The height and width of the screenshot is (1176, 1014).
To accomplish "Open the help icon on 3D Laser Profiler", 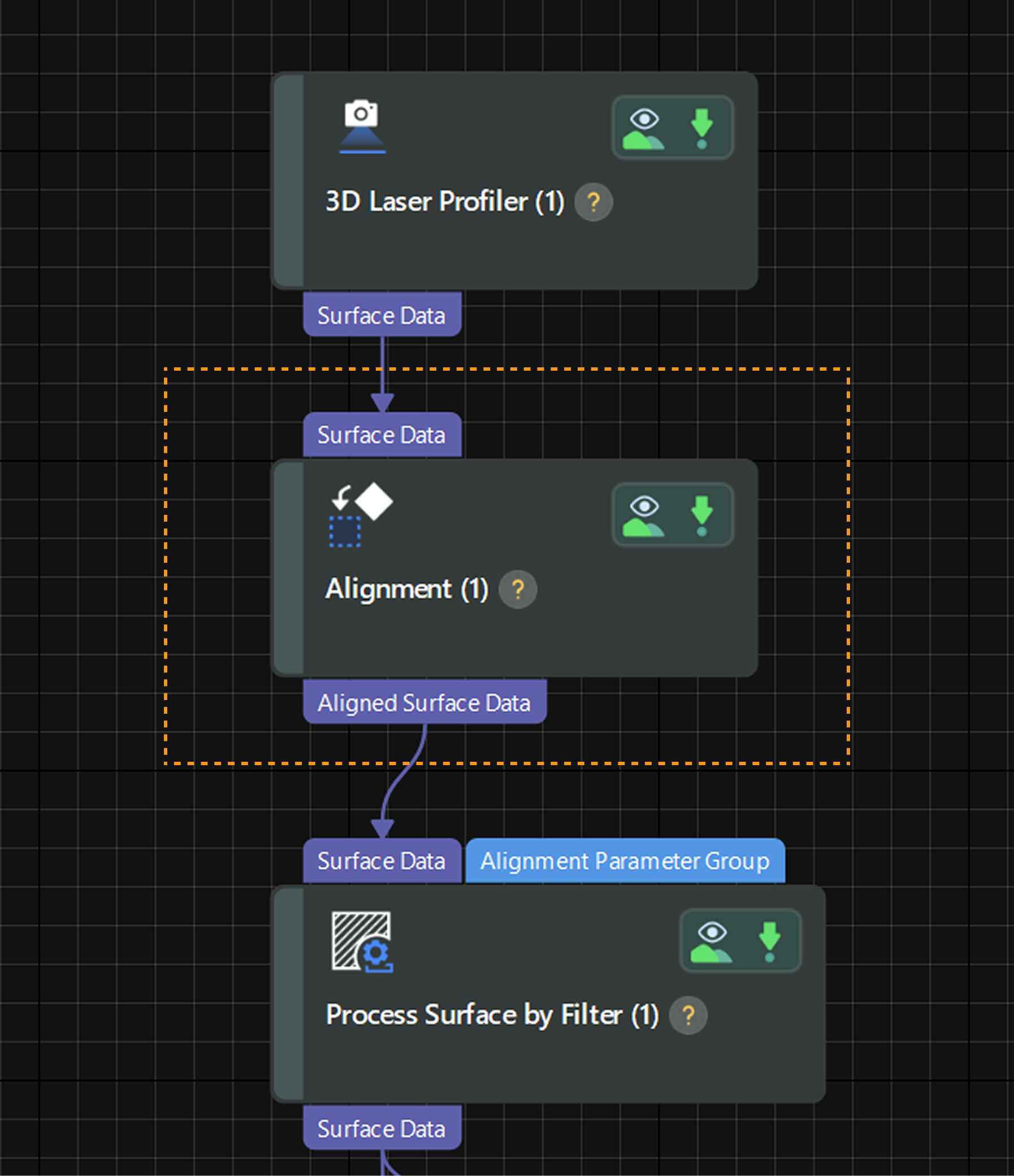I will [593, 202].
